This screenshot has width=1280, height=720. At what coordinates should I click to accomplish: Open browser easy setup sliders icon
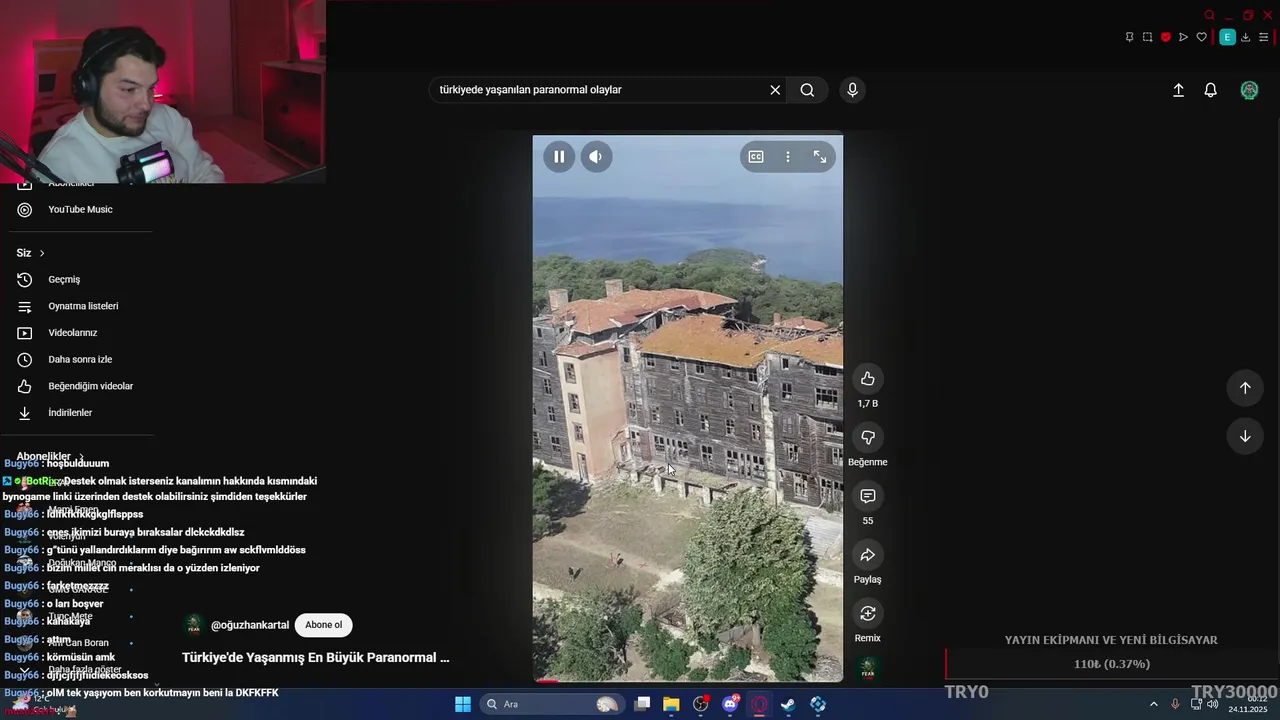point(1264,37)
